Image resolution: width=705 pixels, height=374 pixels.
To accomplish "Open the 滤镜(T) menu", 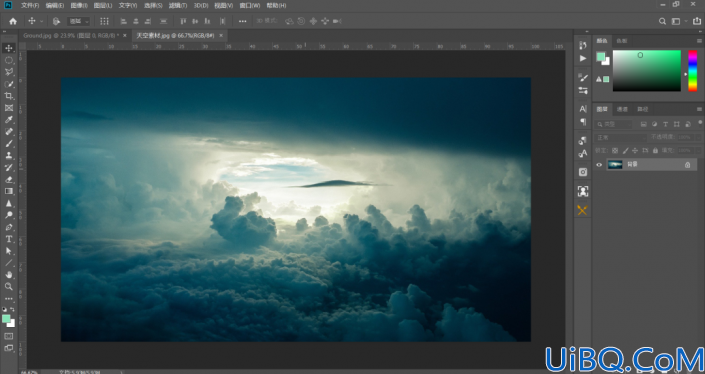I will tap(178, 5).
